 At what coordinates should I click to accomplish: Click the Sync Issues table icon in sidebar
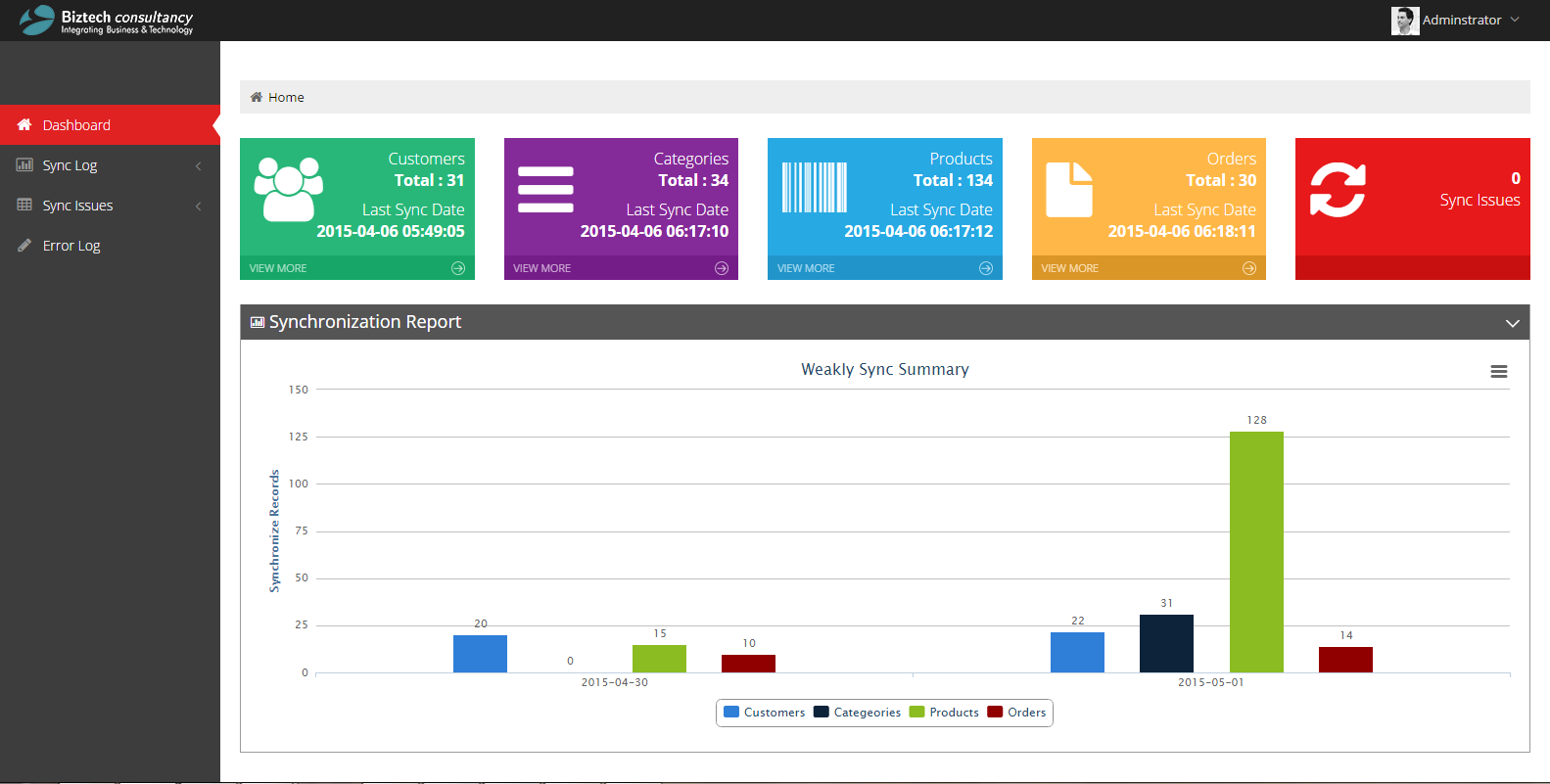[x=24, y=206]
